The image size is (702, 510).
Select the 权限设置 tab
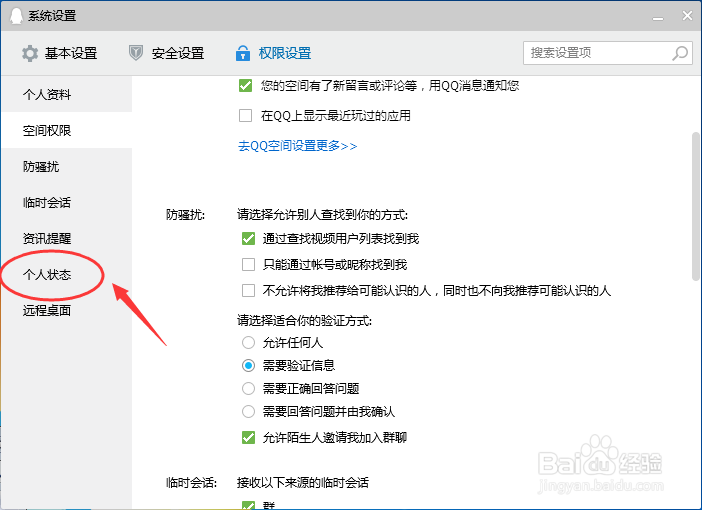[x=274, y=53]
